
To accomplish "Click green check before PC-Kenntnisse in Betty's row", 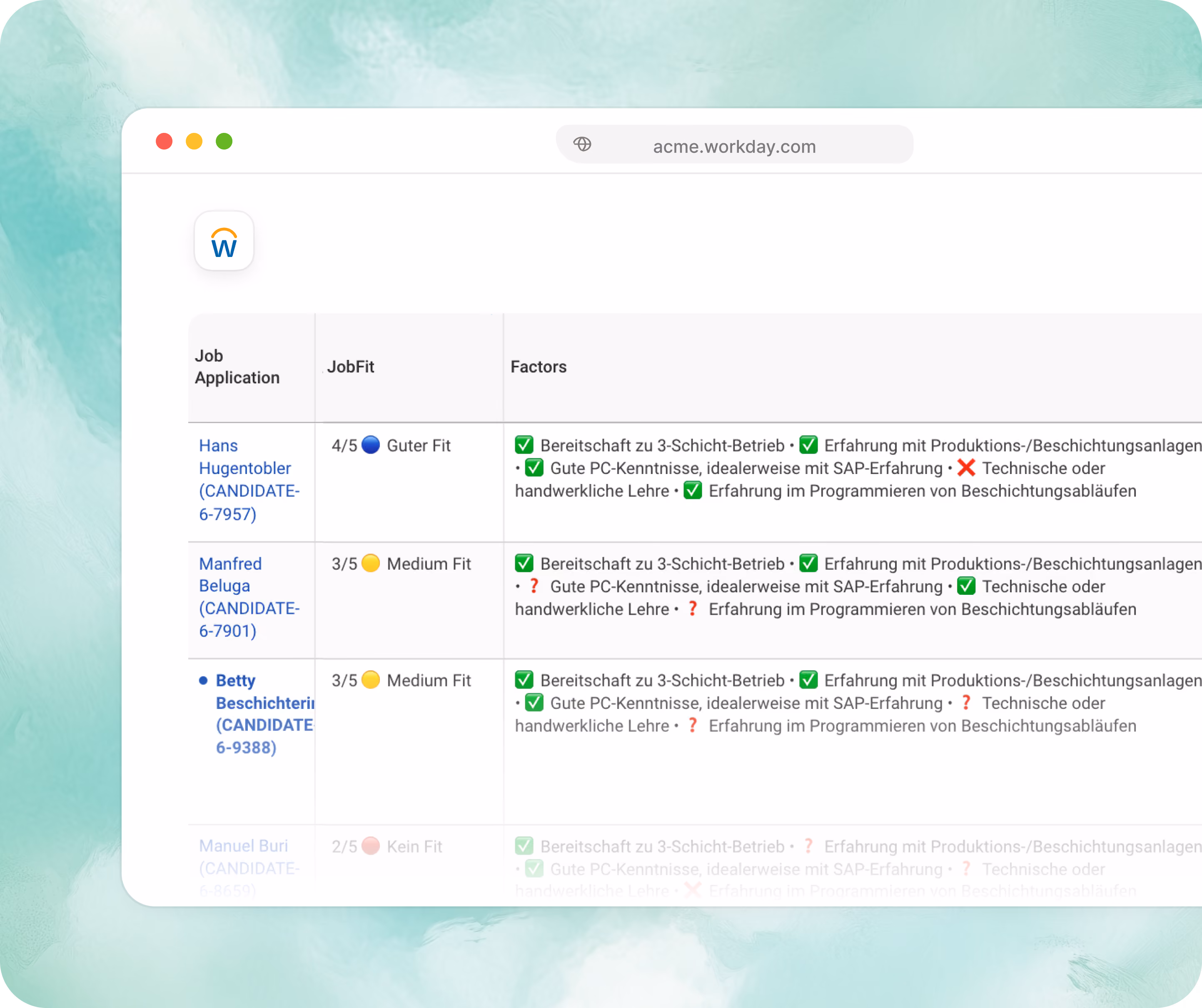I will [x=534, y=702].
